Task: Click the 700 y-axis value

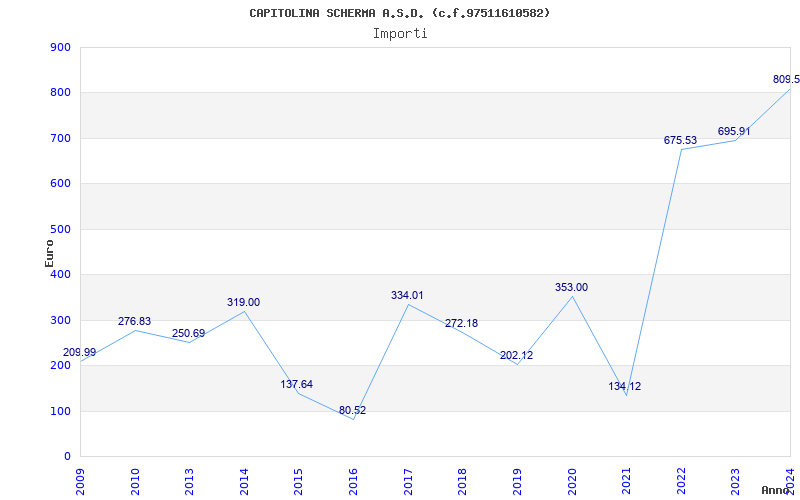Action: (60, 138)
